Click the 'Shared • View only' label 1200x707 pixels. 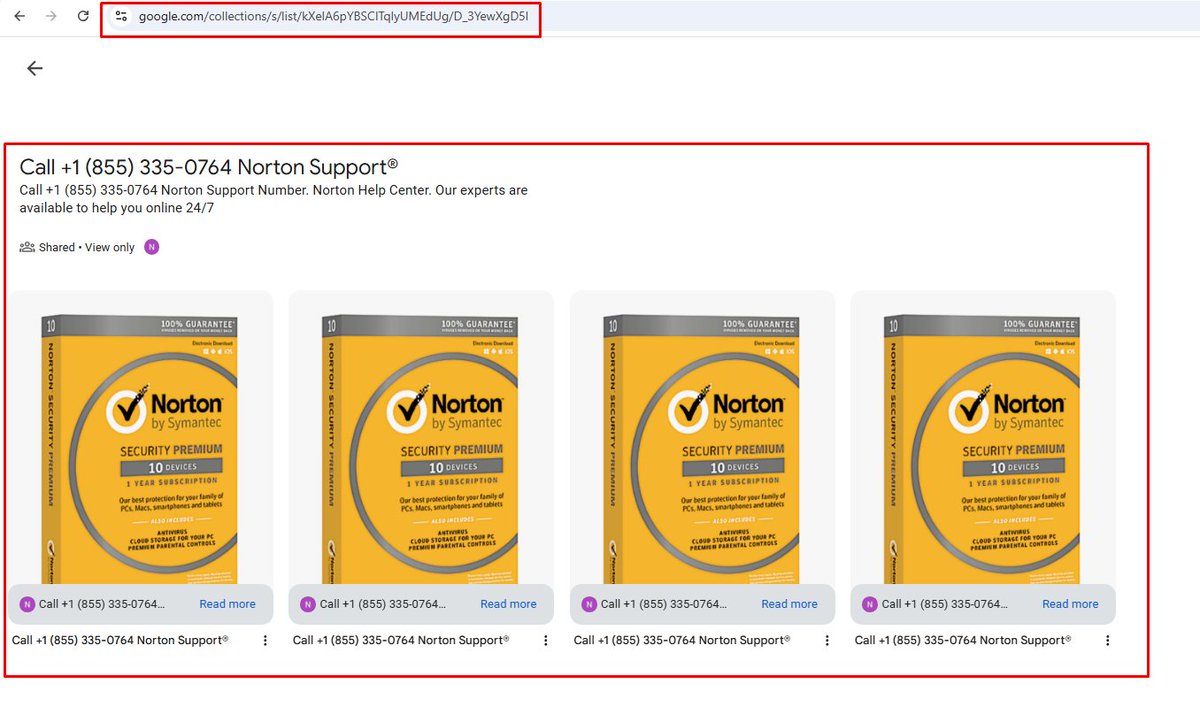[x=86, y=247]
